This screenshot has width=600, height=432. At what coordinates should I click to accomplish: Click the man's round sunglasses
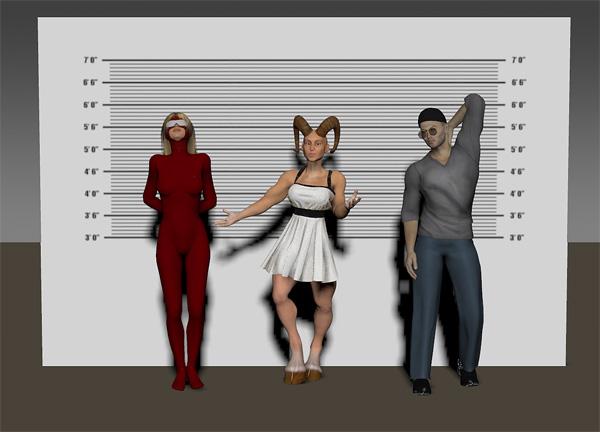coord(431,131)
